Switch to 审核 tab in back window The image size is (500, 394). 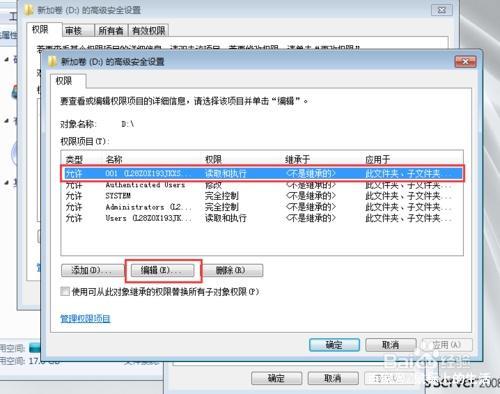pos(78,31)
